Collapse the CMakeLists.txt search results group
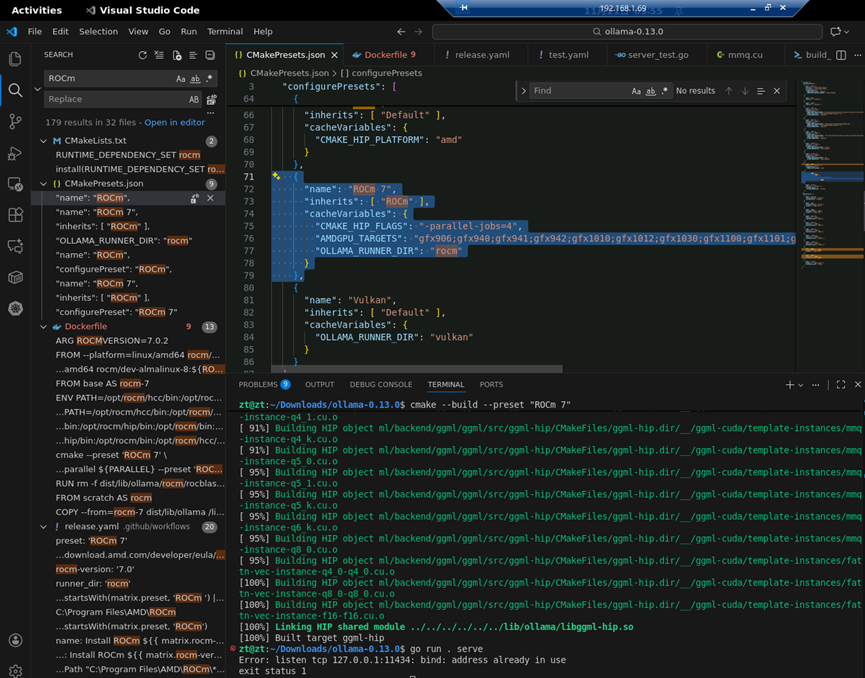This screenshot has height=678, width=865. tap(44, 141)
